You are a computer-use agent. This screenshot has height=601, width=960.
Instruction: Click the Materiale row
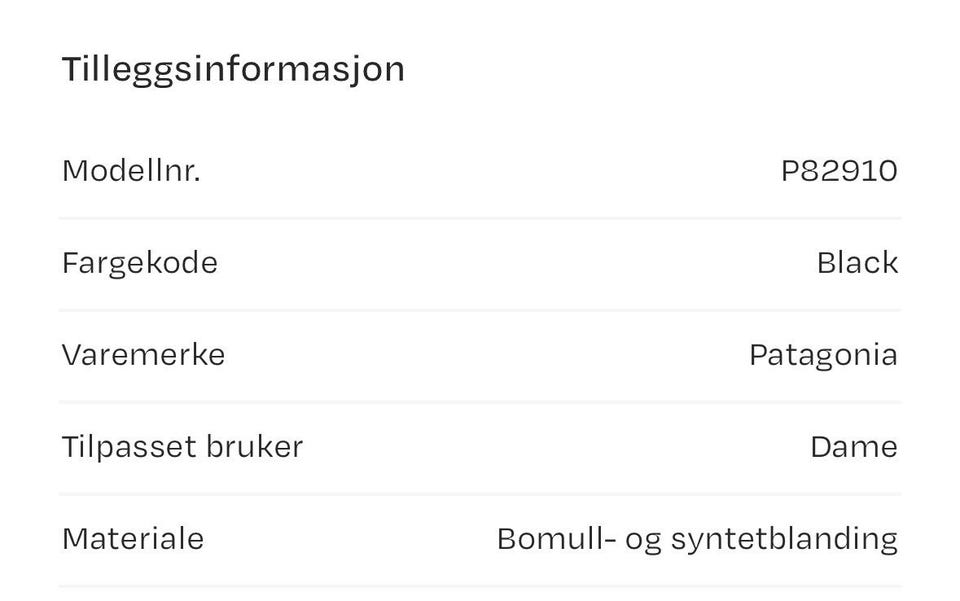coord(480,540)
